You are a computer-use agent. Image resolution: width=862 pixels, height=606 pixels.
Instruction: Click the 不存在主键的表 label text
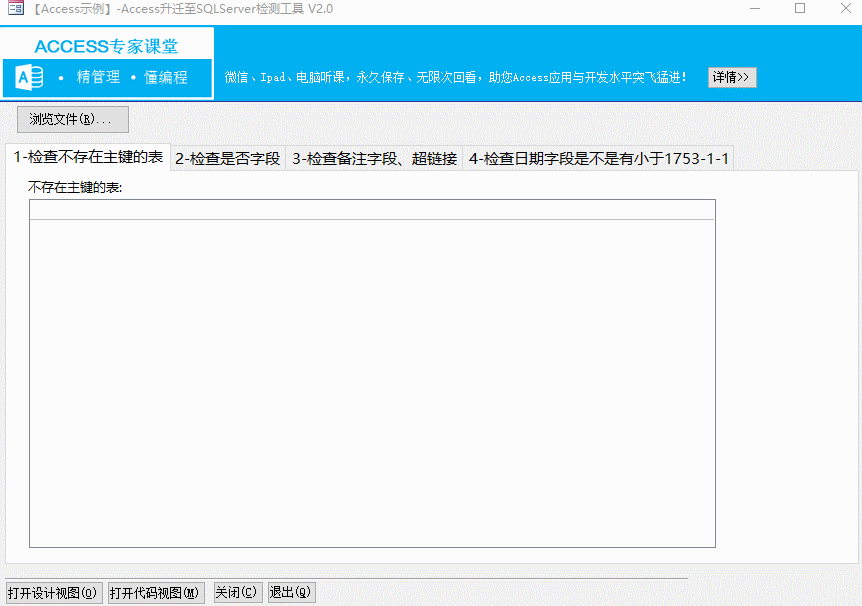(x=75, y=188)
